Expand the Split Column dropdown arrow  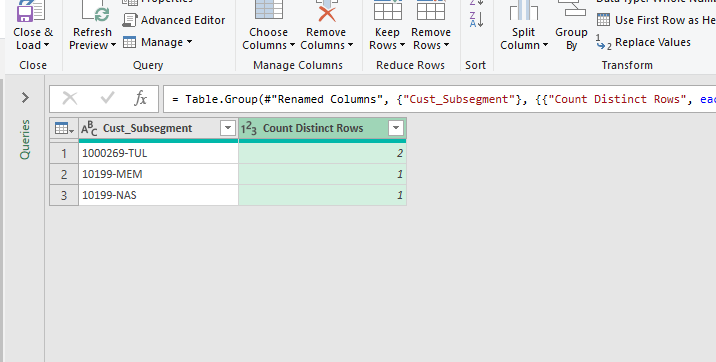point(545,45)
